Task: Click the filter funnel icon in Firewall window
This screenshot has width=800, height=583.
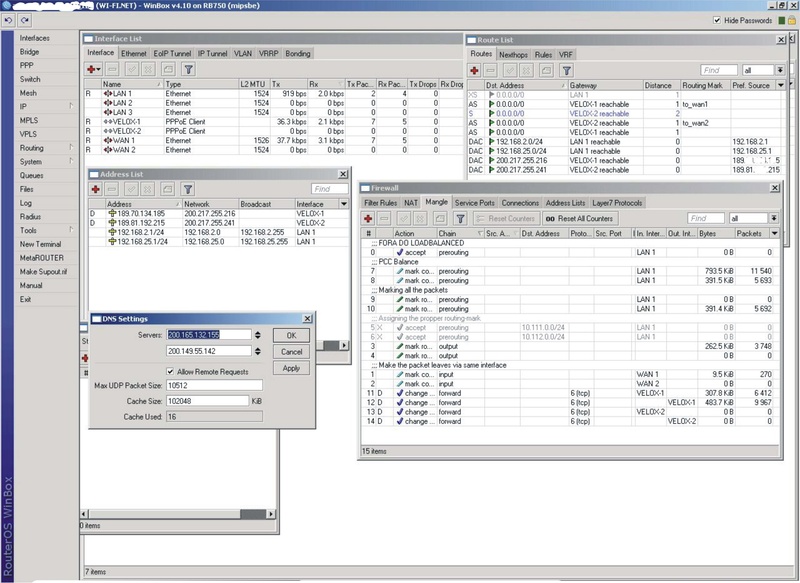Action: coord(460,219)
